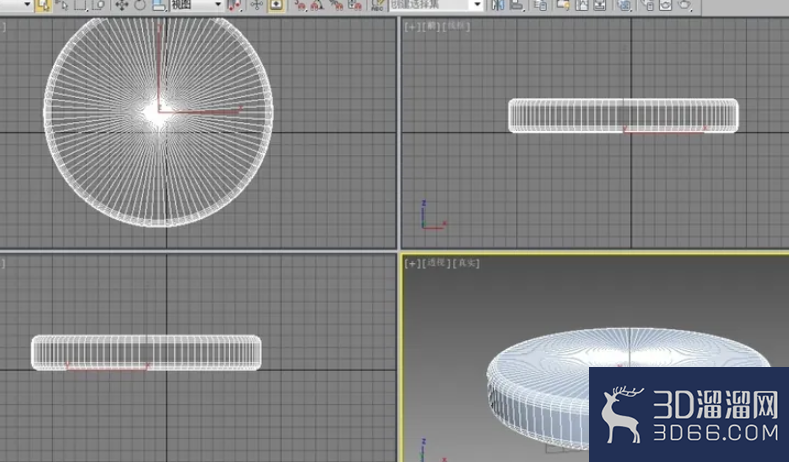This screenshot has width=789, height=462.
Task: Open the selection filter dropdown arrow
Action: [27, 4]
